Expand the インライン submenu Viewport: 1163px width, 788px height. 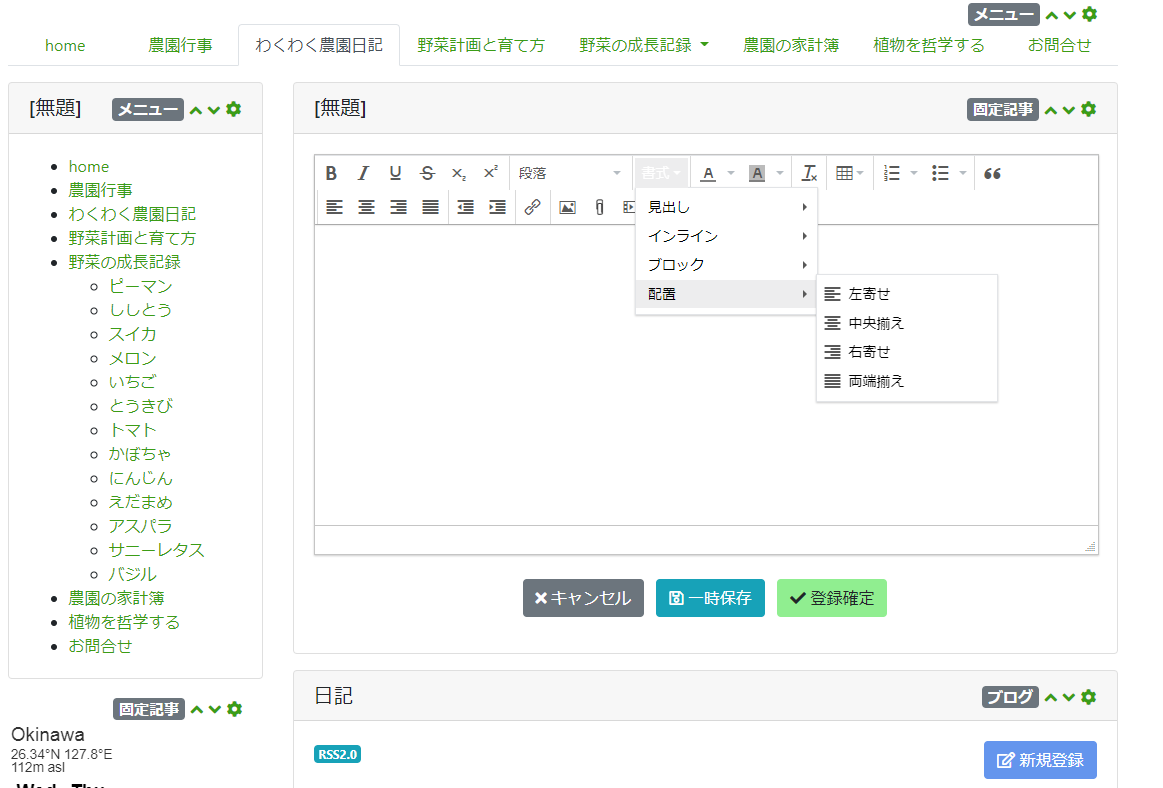point(726,236)
